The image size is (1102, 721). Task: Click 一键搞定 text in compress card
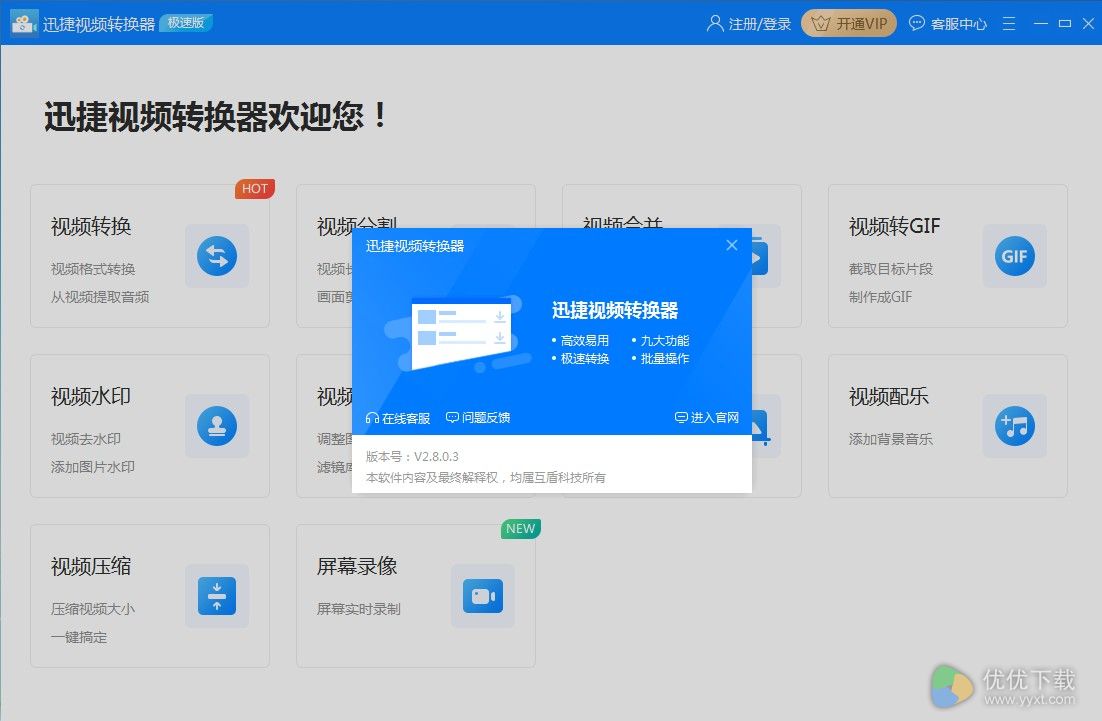click(x=79, y=637)
